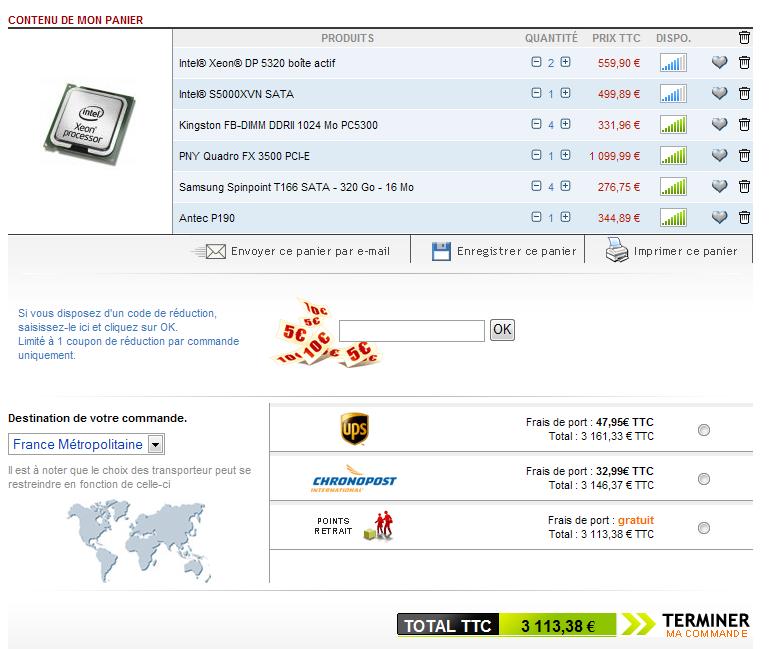The image size is (776, 649).
Task: Open Samsung Spinpoint T166 SATA product name
Action: click(x=296, y=187)
